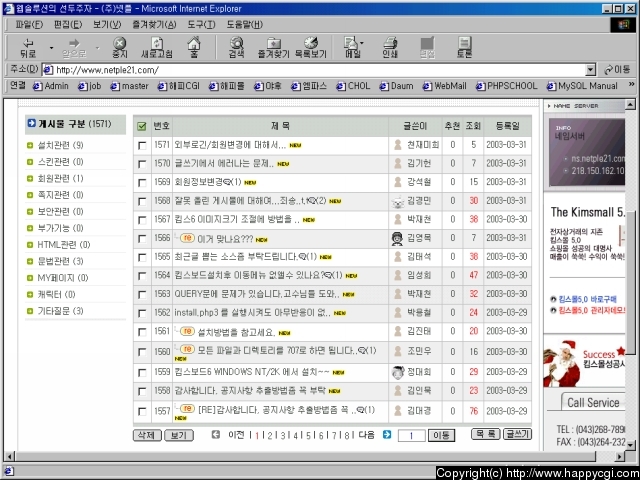This screenshot has width=640, height=480.
Task: Open the address bar dropdown arrow
Action: (x=590, y=70)
